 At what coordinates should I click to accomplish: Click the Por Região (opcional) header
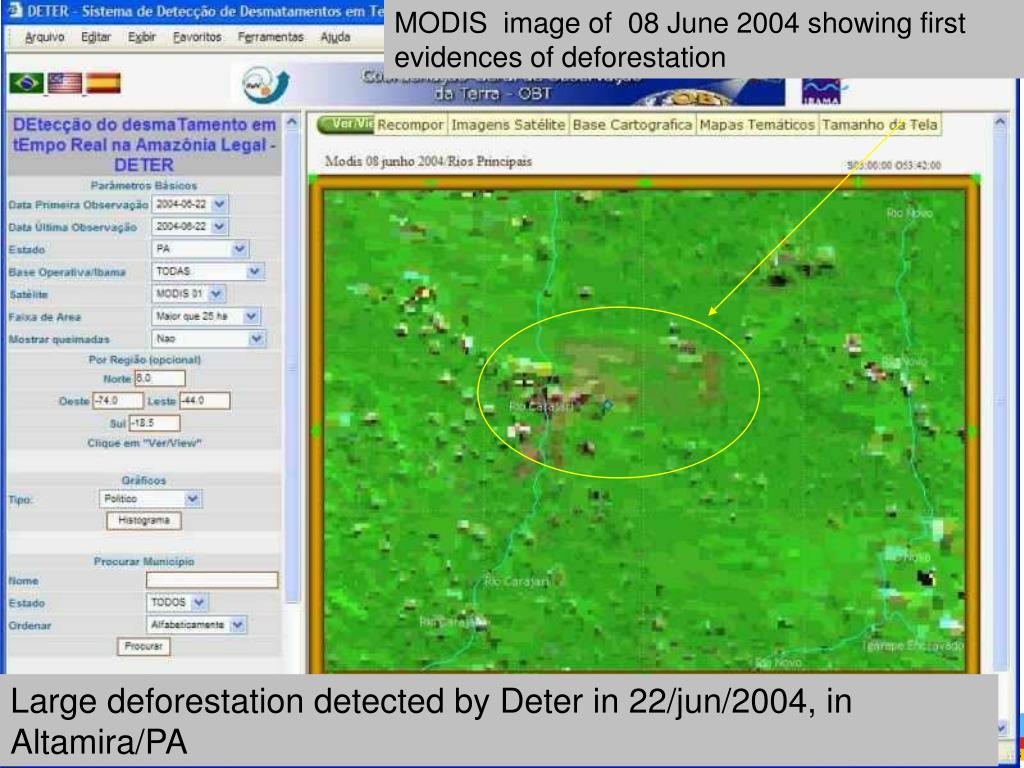(144, 359)
